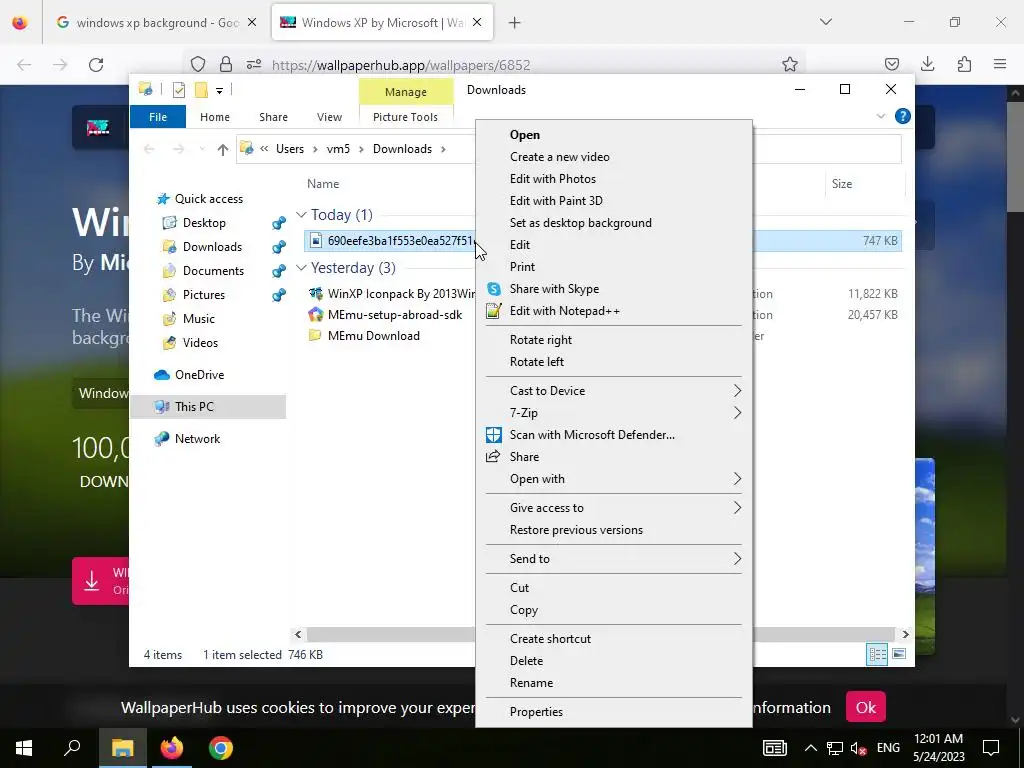Switch to windows xp background browser tab
The width and height of the screenshot is (1024, 768).
(156, 23)
